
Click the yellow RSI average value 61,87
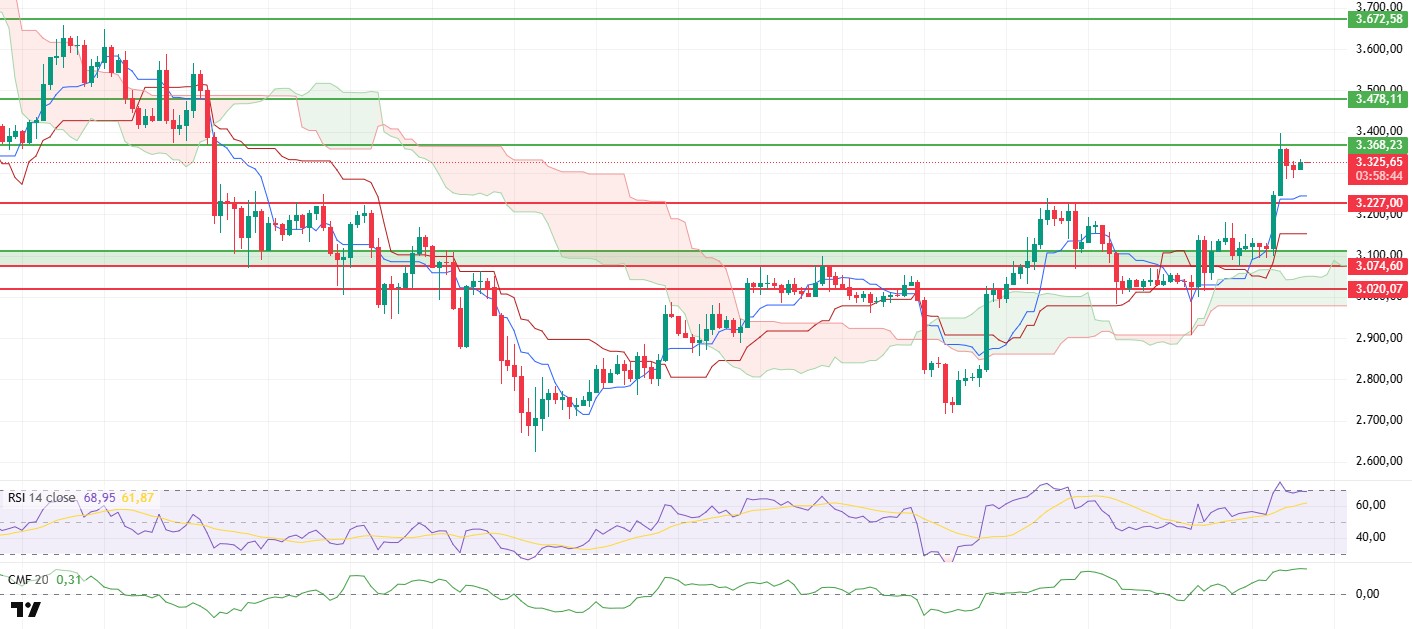[138, 498]
